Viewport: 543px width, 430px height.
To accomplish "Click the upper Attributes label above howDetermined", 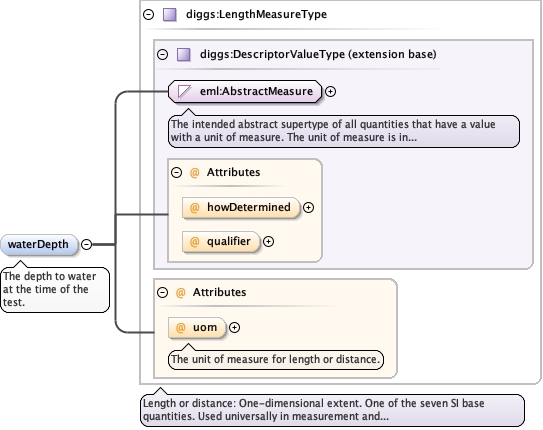I will (233, 172).
